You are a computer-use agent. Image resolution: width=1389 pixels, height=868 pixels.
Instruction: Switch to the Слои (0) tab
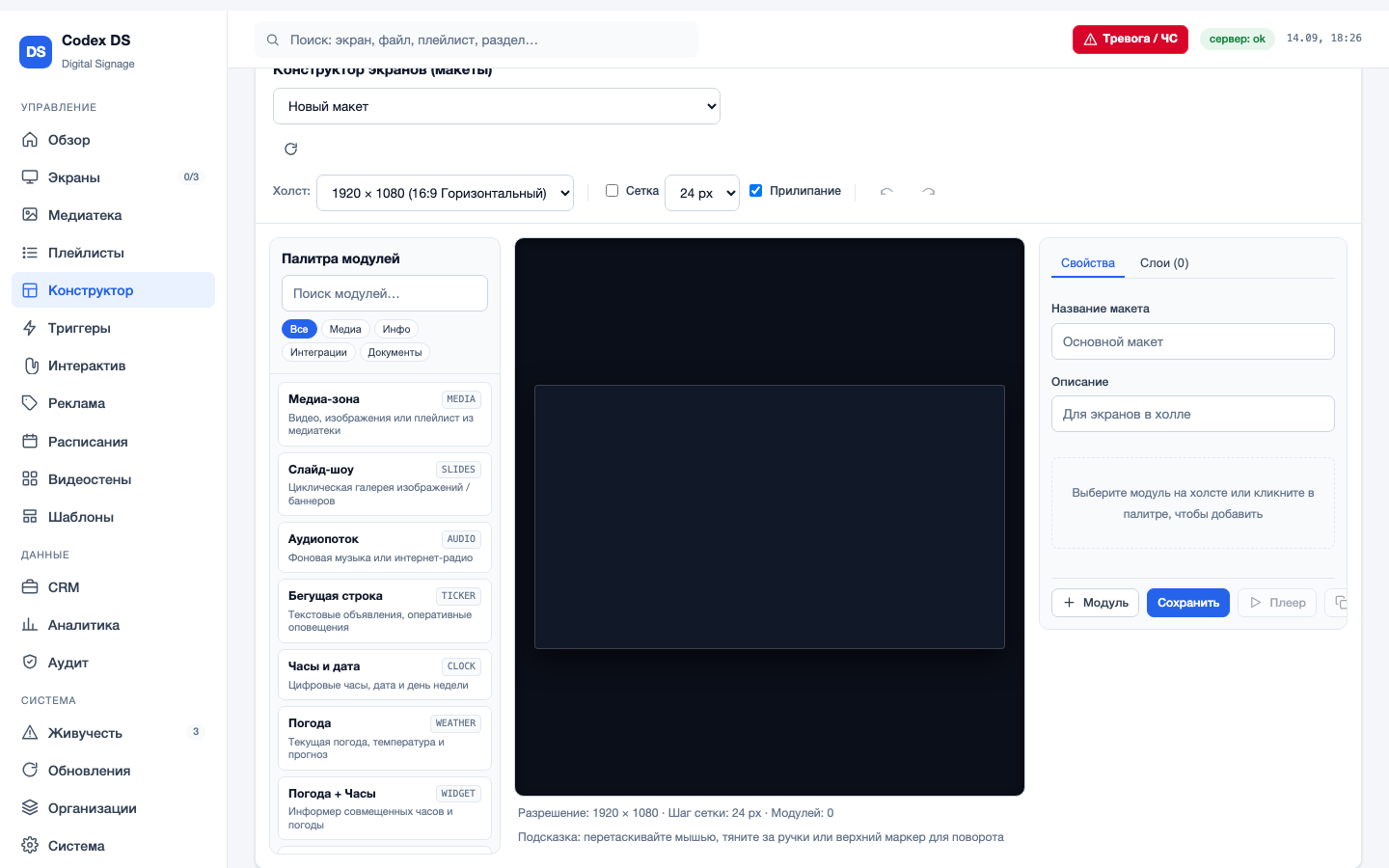coord(1164,263)
